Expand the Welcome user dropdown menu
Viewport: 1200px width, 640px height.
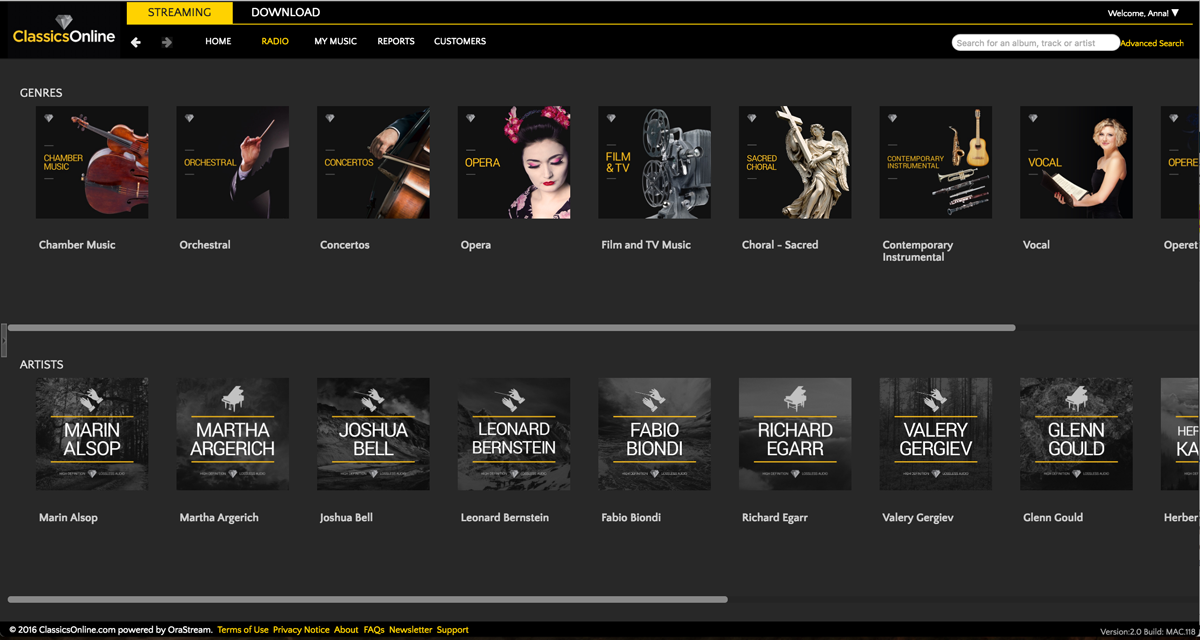[1143, 13]
